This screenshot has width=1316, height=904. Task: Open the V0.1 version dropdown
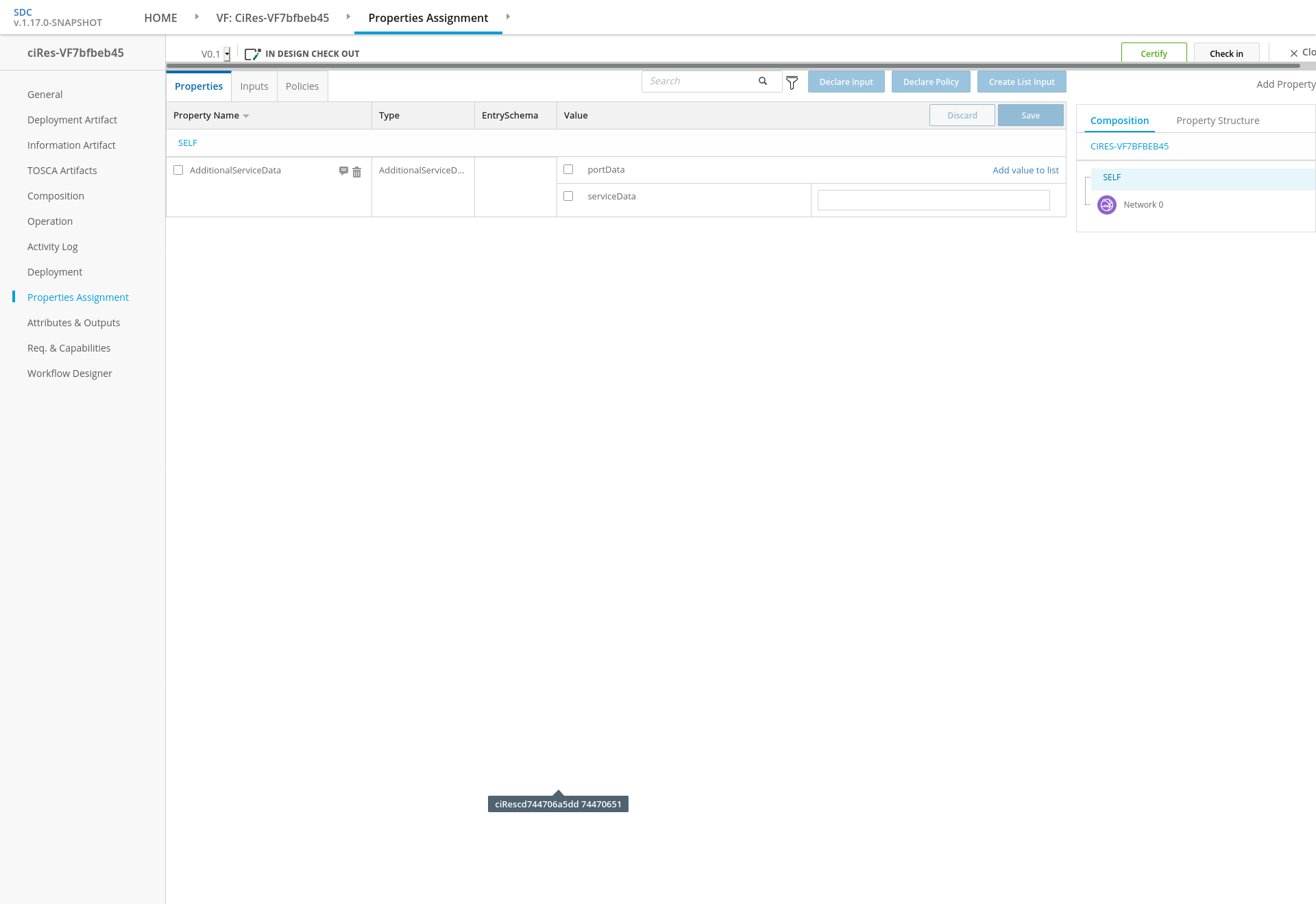227,54
